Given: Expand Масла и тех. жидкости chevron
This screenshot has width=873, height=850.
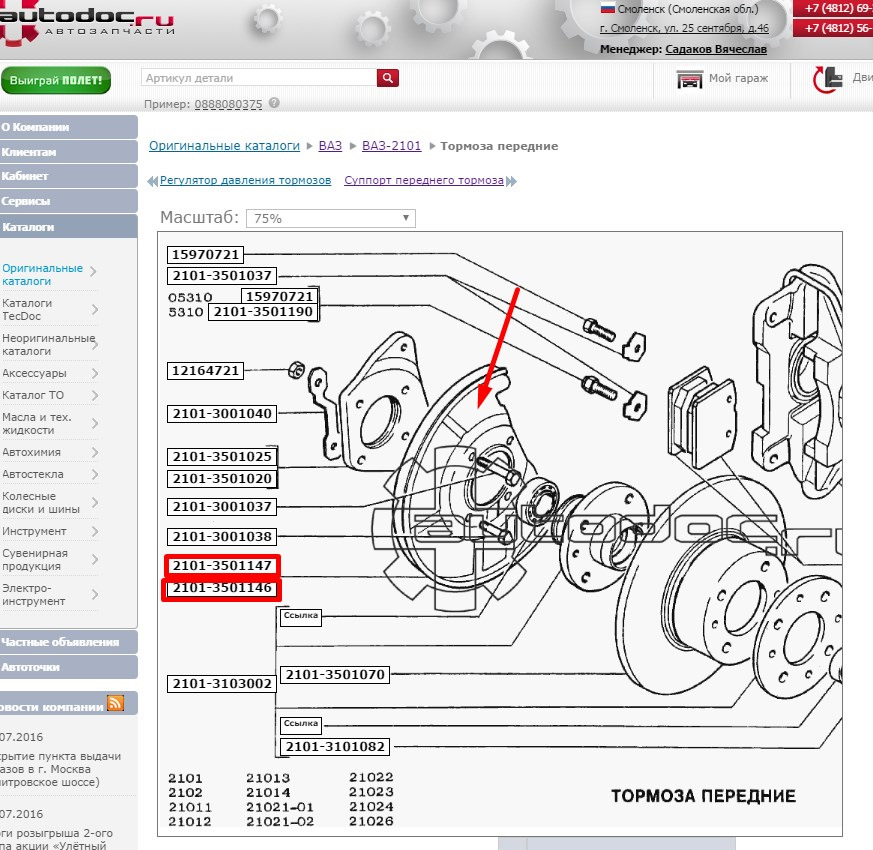Looking at the screenshot, I should (95, 424).
